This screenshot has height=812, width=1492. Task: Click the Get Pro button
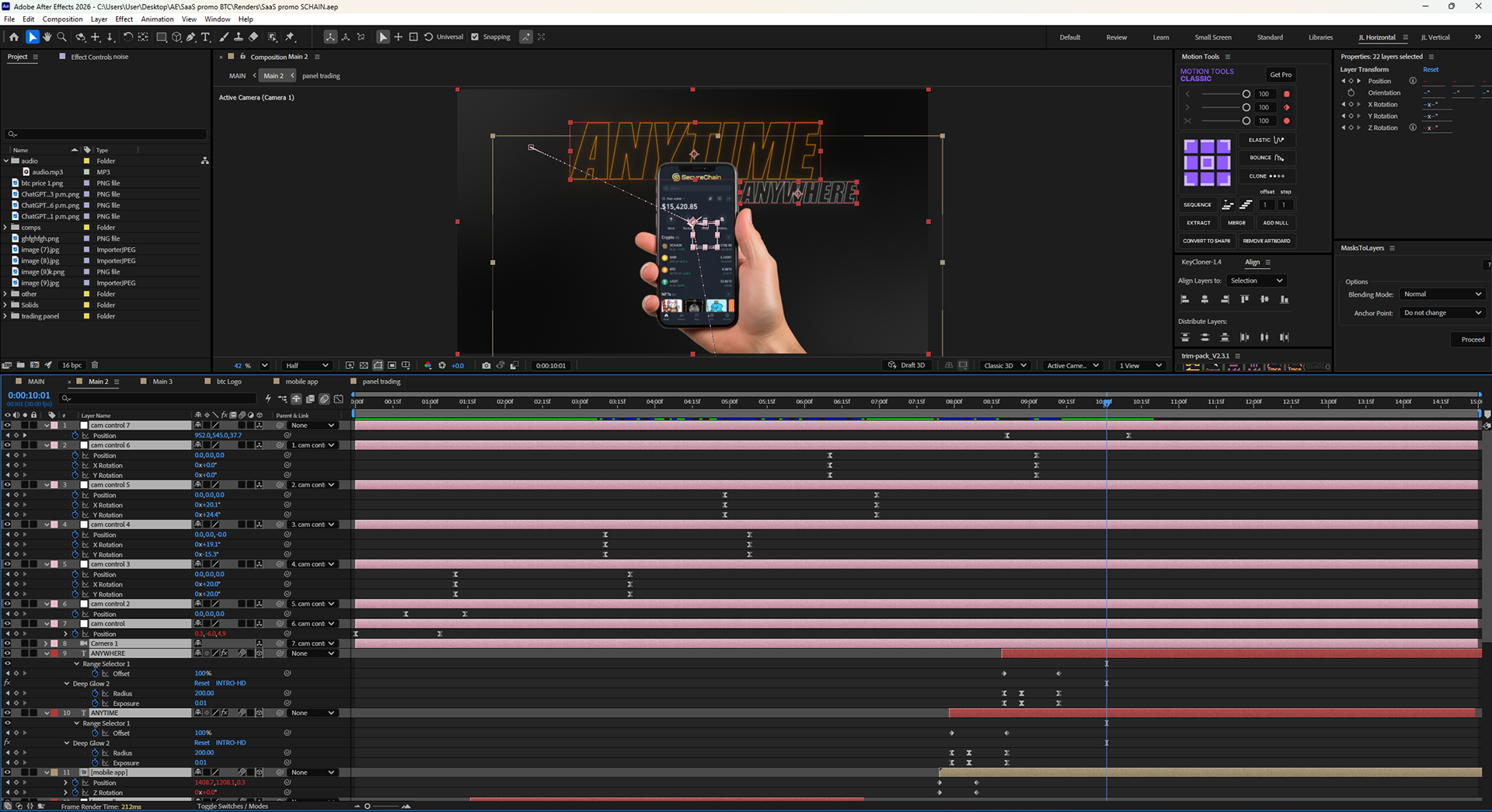point(1281,75)
